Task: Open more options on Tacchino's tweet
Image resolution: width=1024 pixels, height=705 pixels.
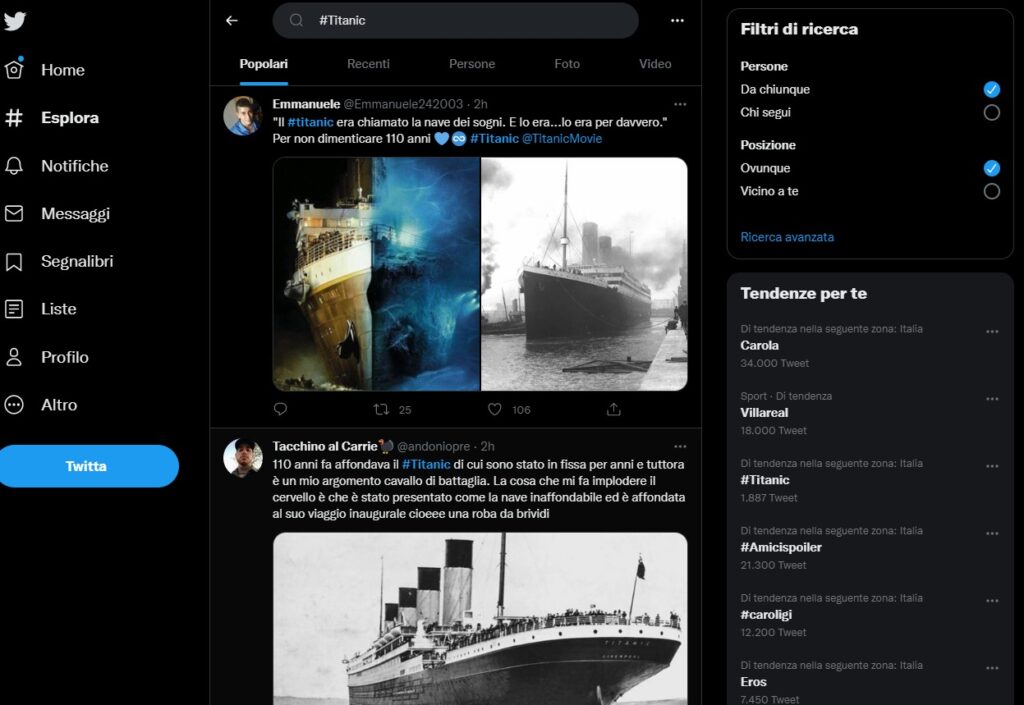Action: tap(680, 446)
